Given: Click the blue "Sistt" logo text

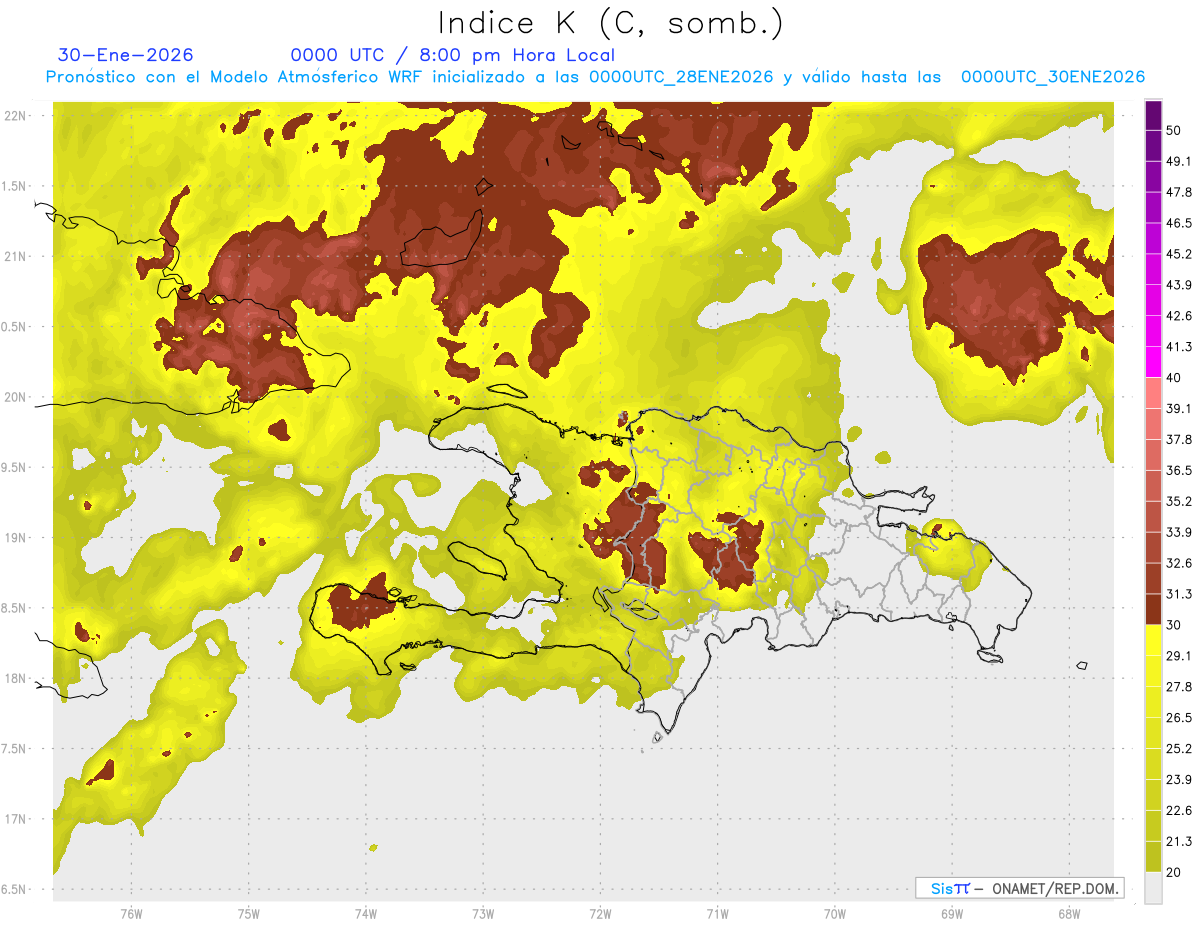Looking at the screenshot, I should (x=950, y=888).
